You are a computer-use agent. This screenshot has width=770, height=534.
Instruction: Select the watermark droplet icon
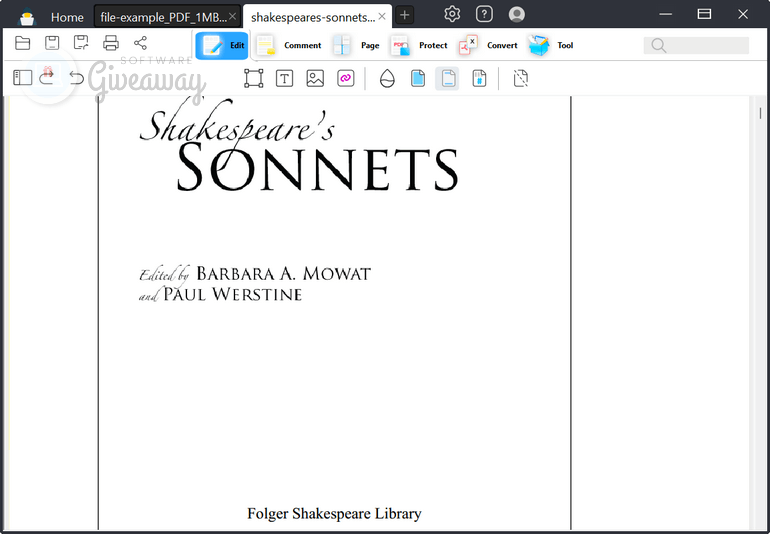point(387,79)
